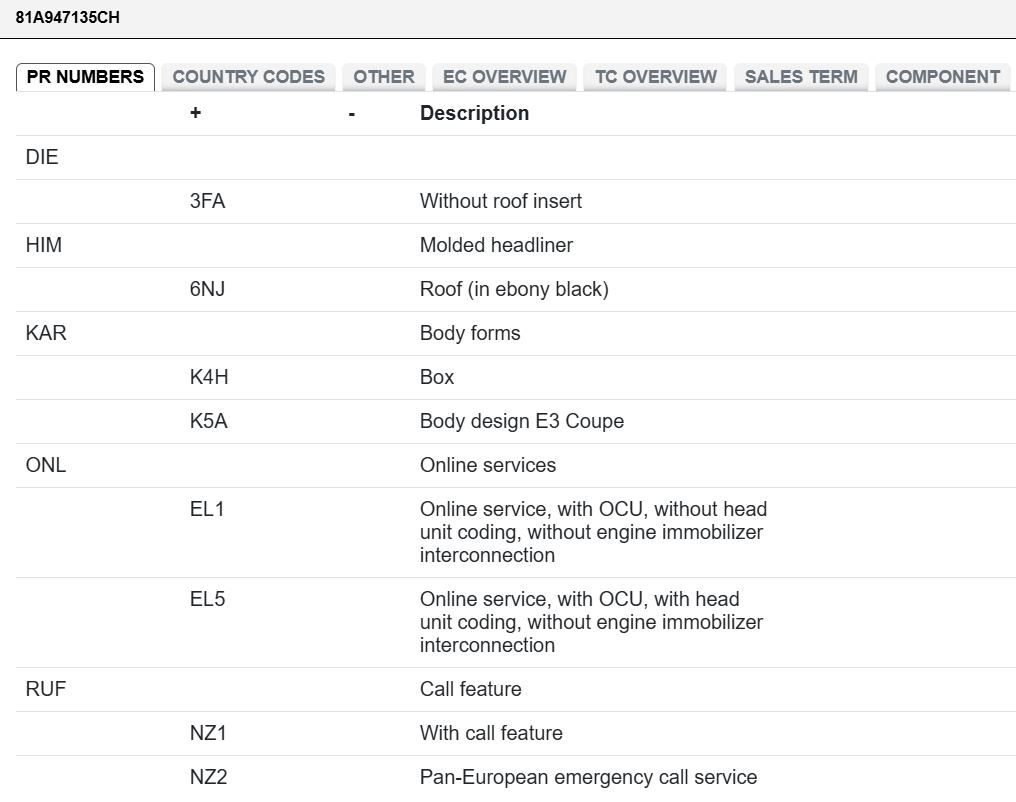
Task: Open the COUNTRY CODES tab
Action: click(248, 77)
